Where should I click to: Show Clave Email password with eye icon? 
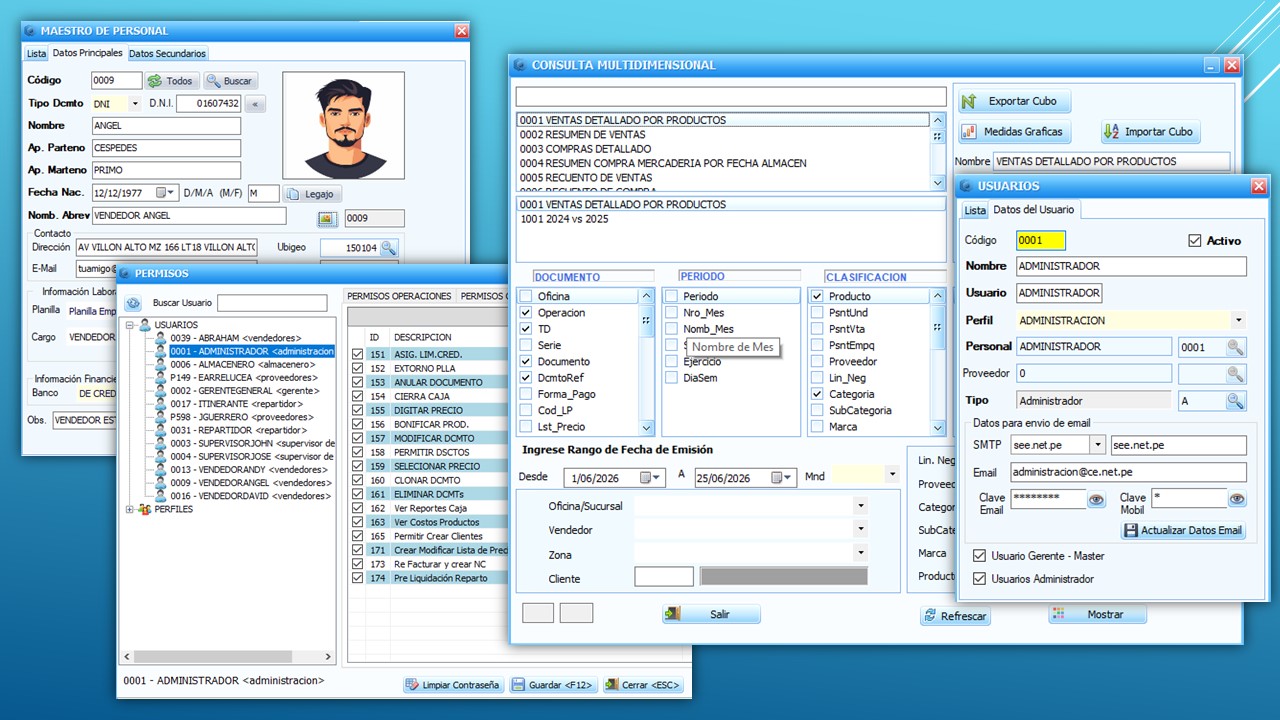coord(1096,499)
